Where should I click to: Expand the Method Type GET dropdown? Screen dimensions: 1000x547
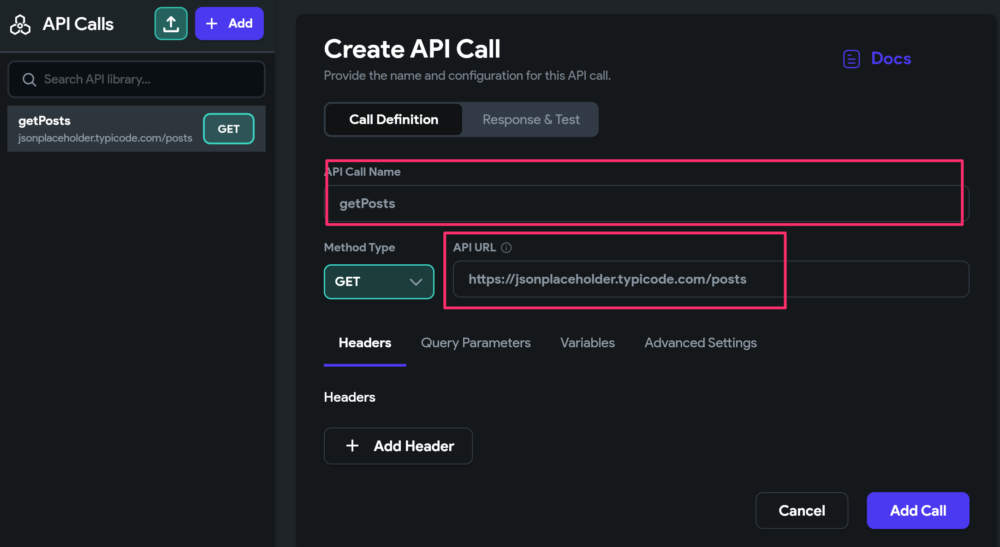(379, 282)
